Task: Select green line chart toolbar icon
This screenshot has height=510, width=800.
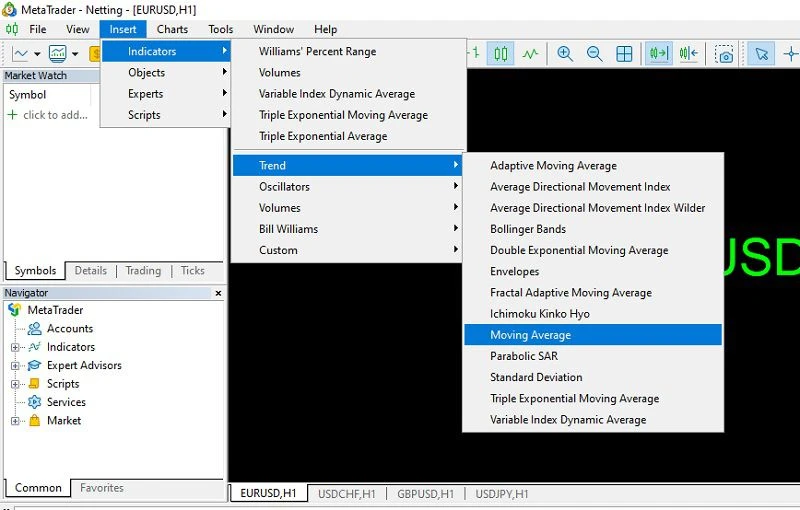Action: (x=530, y=54)
